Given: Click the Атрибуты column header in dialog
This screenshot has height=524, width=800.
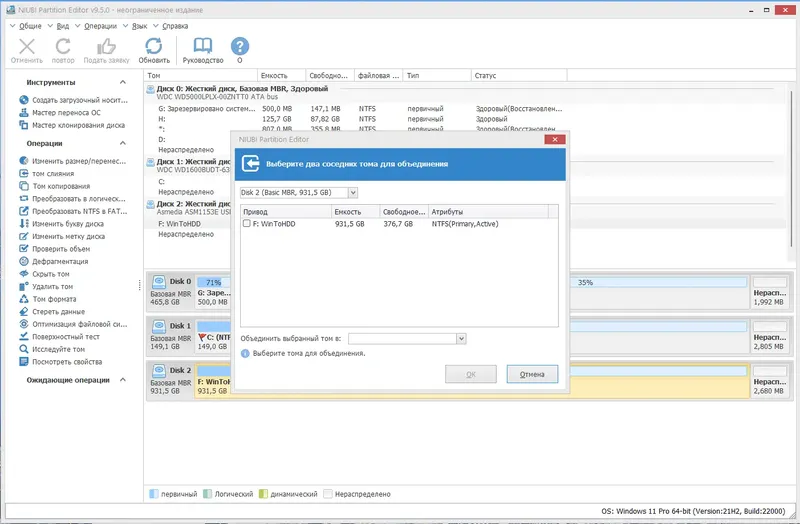Looking at the screenshot, I should pyautogui.click(x=489, y=211).
